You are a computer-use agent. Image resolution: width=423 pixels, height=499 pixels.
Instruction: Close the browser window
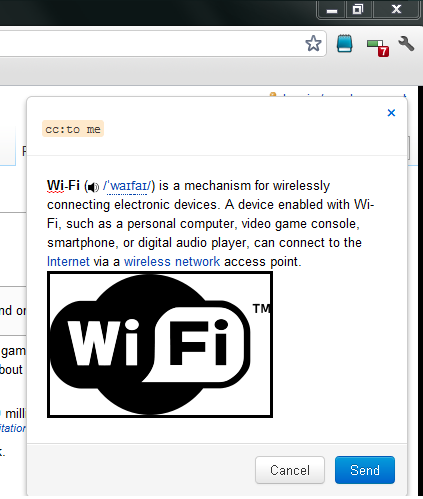coord(396,9)
